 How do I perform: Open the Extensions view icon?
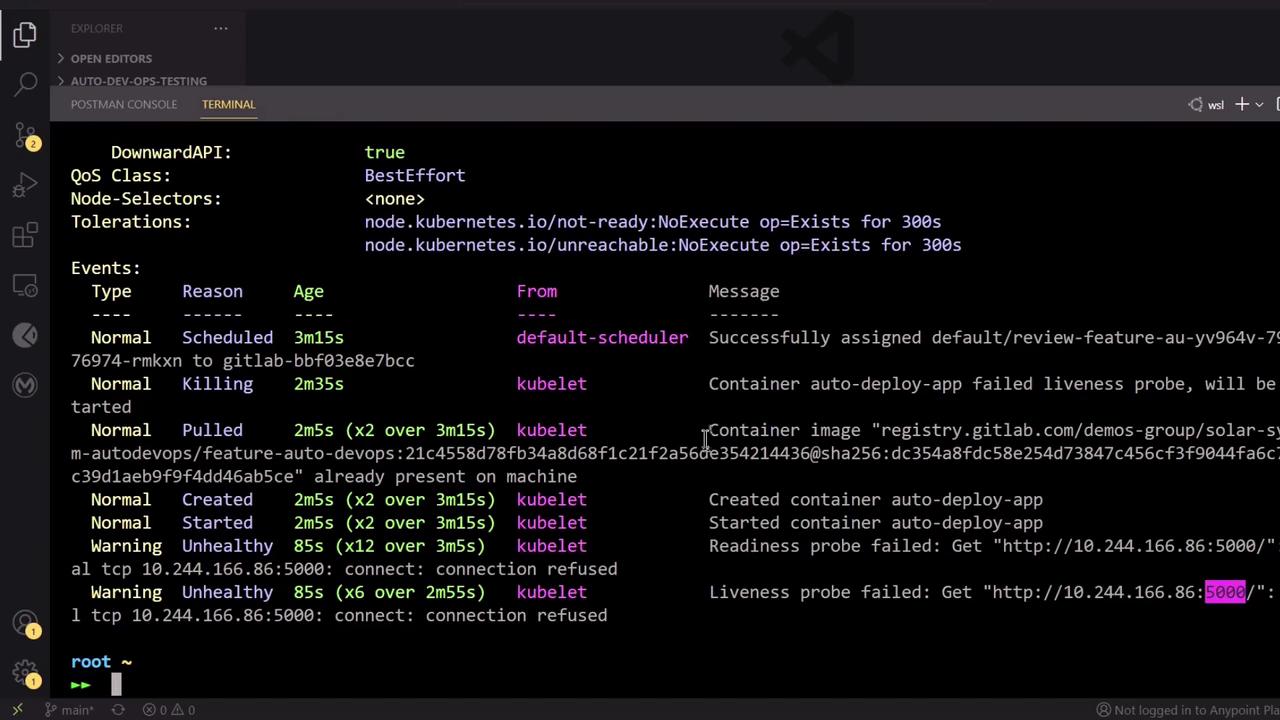point(25,236)
